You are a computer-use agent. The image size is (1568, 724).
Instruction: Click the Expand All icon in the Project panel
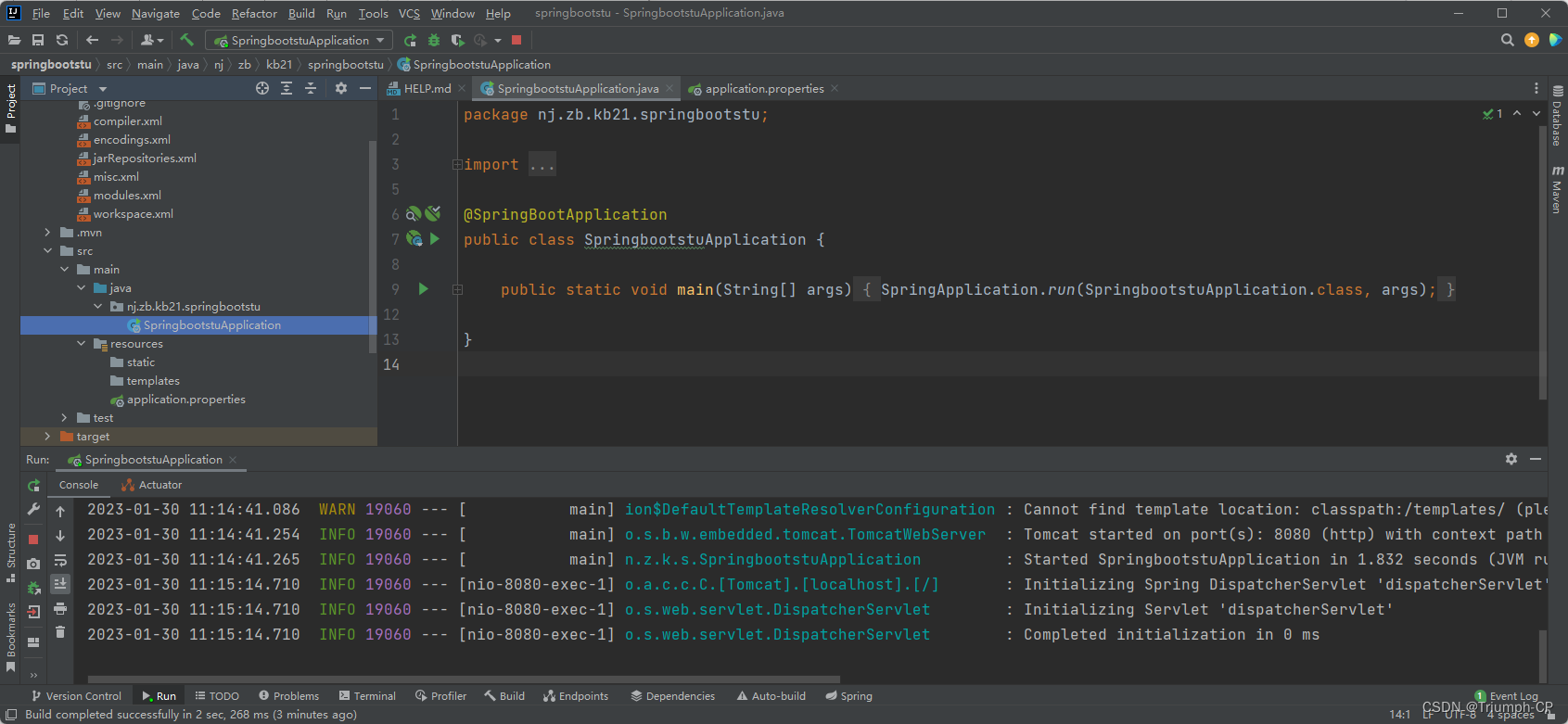pyautogui.click(x=287, y=88)
